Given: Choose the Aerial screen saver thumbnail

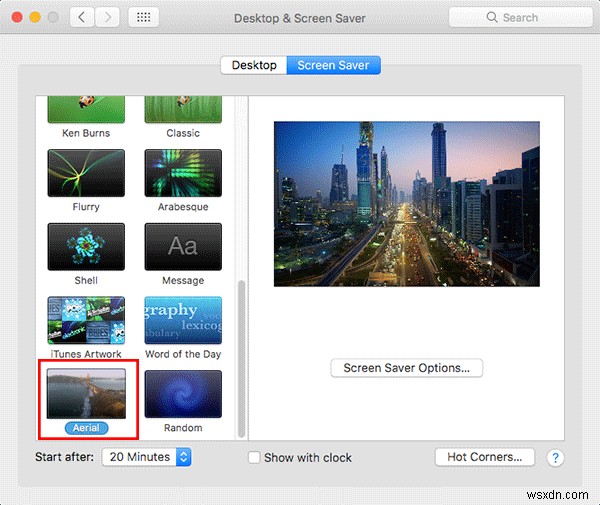Looking at the screenshot, I should pos(86,394).
